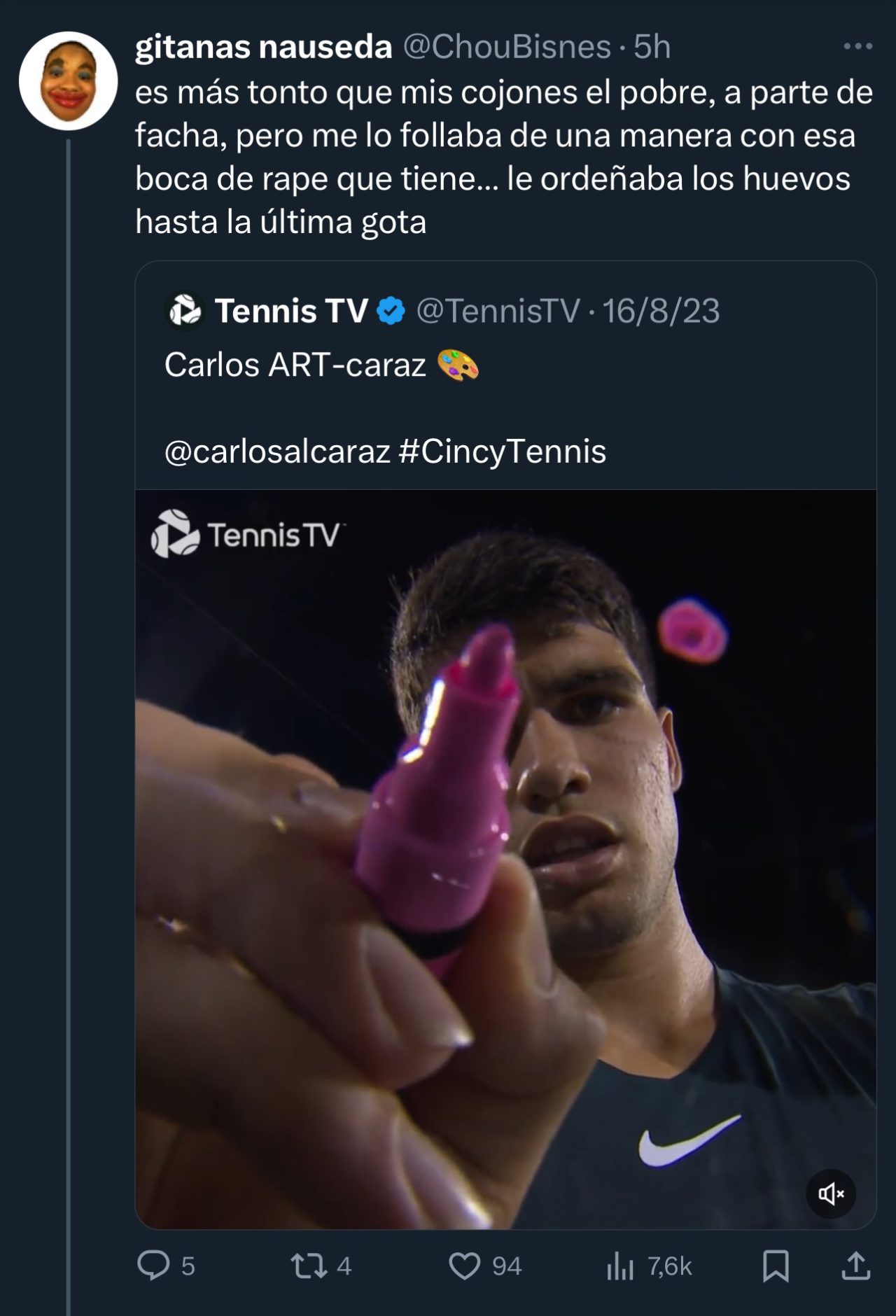The width and height of the screenshot is (896, 1316).
Task: Open the author's round profile picture
Action: 68,81
